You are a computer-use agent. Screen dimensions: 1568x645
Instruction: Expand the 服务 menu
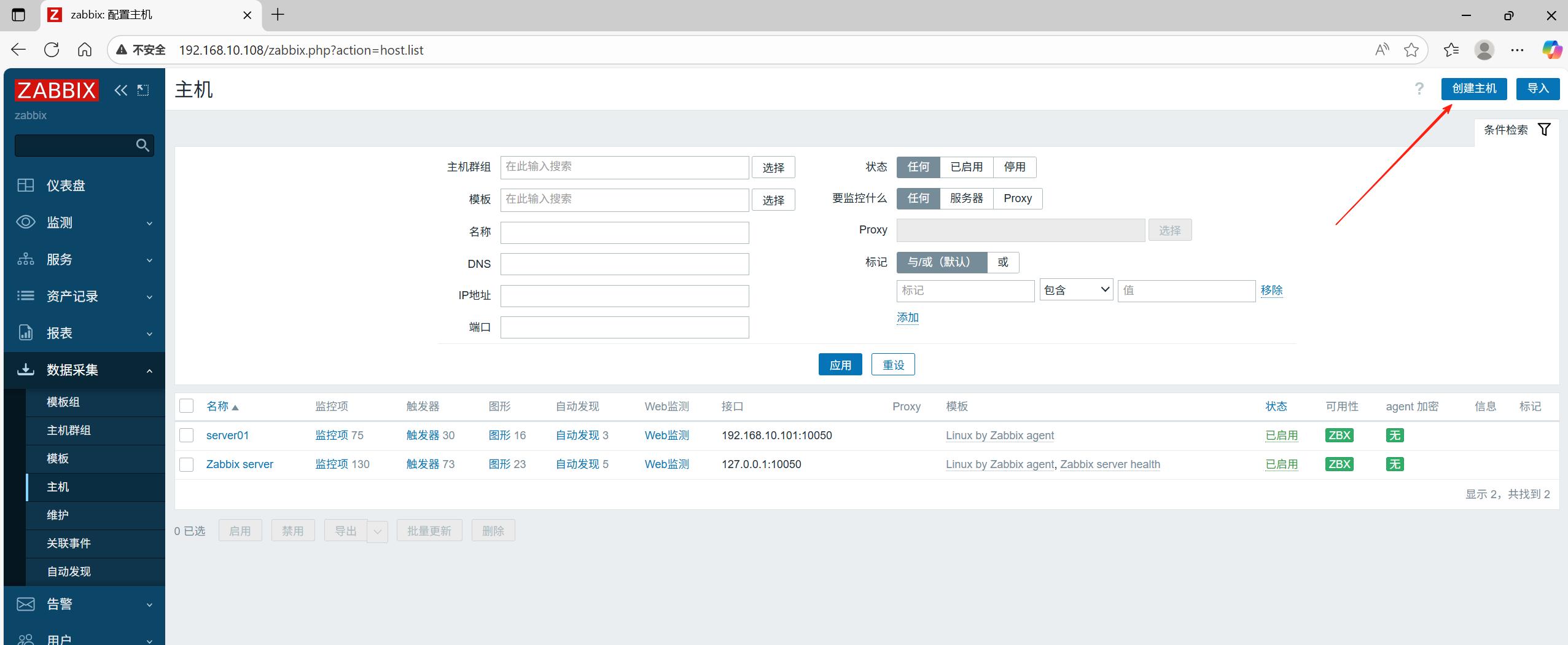84,259
